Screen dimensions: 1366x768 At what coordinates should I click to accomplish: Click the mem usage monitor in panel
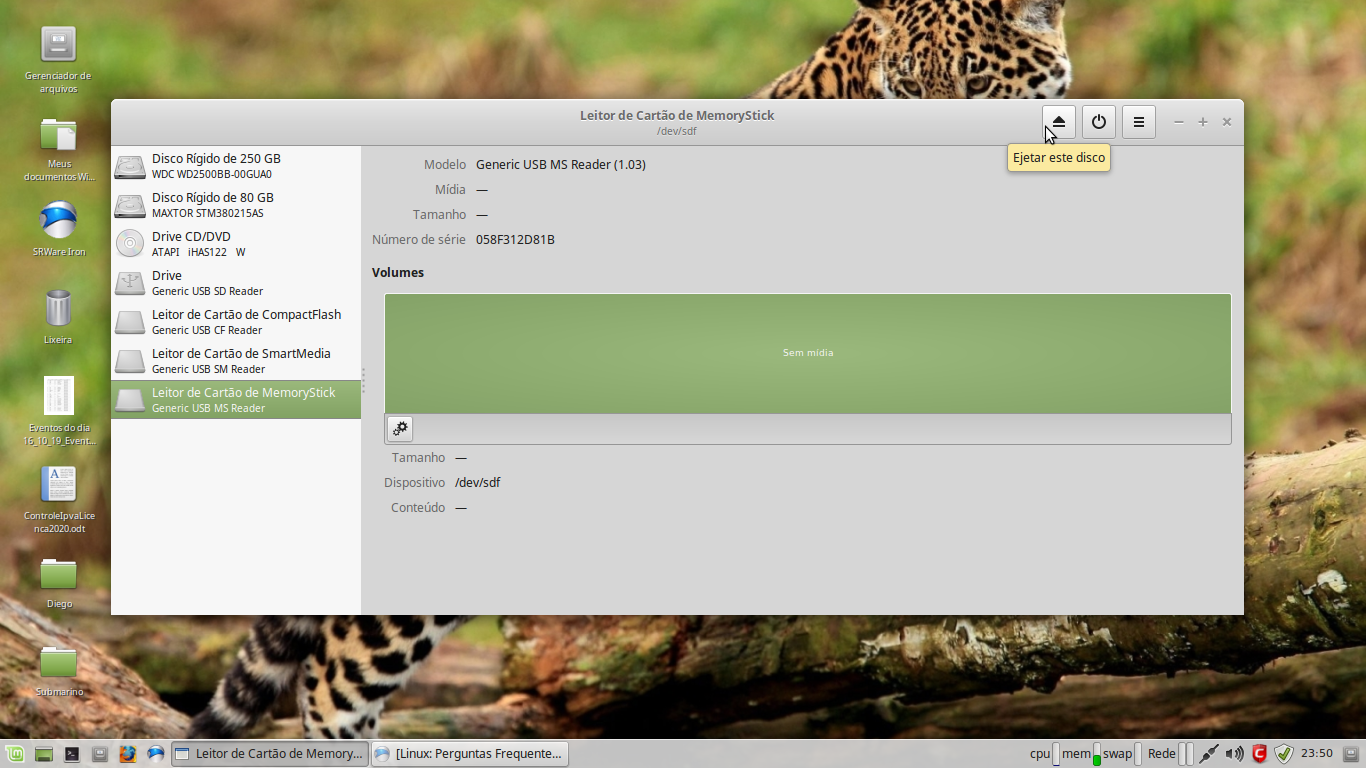point(1080,754)
